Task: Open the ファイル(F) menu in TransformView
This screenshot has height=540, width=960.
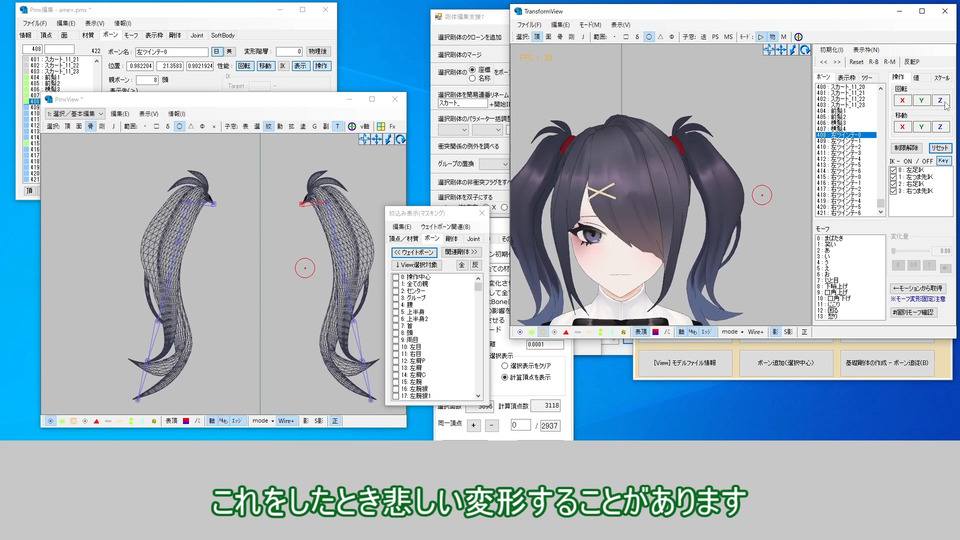Action: (x=529, y=24)
